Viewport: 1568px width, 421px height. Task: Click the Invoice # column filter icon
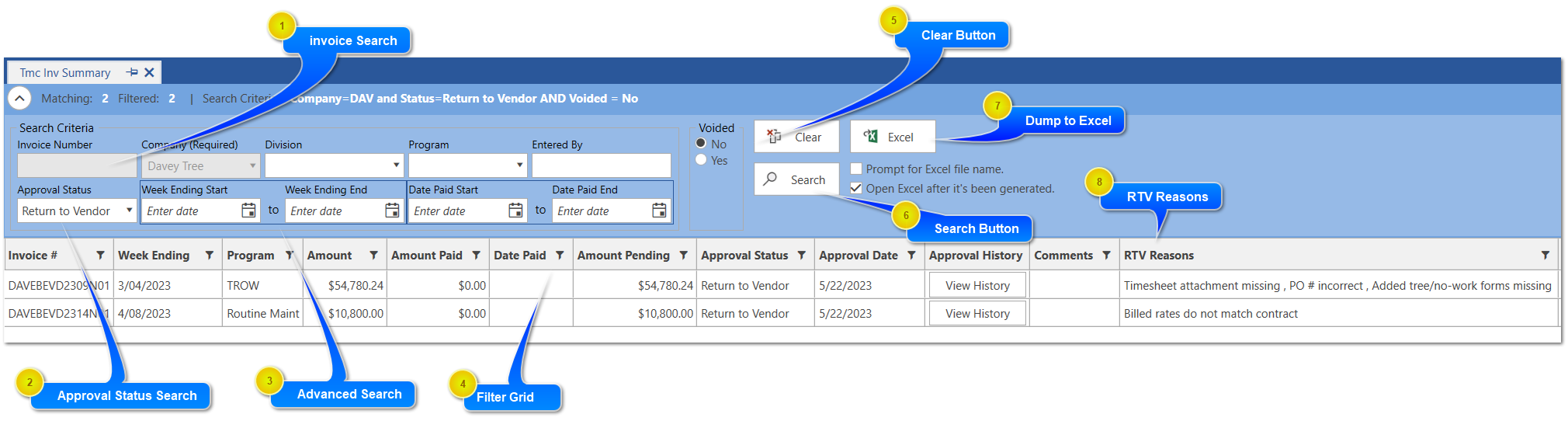100,256
